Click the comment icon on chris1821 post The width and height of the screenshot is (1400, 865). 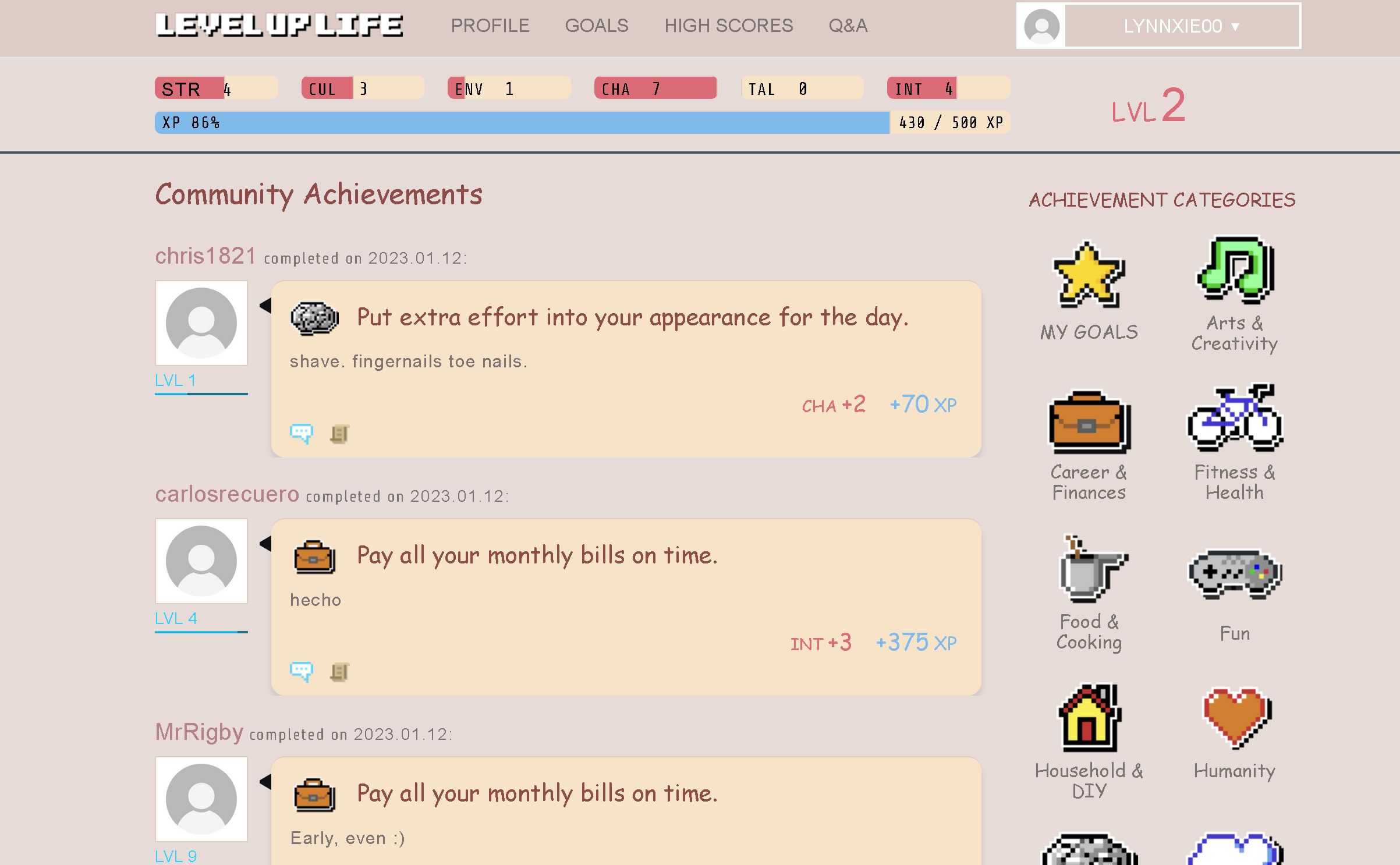pos(301,432)
